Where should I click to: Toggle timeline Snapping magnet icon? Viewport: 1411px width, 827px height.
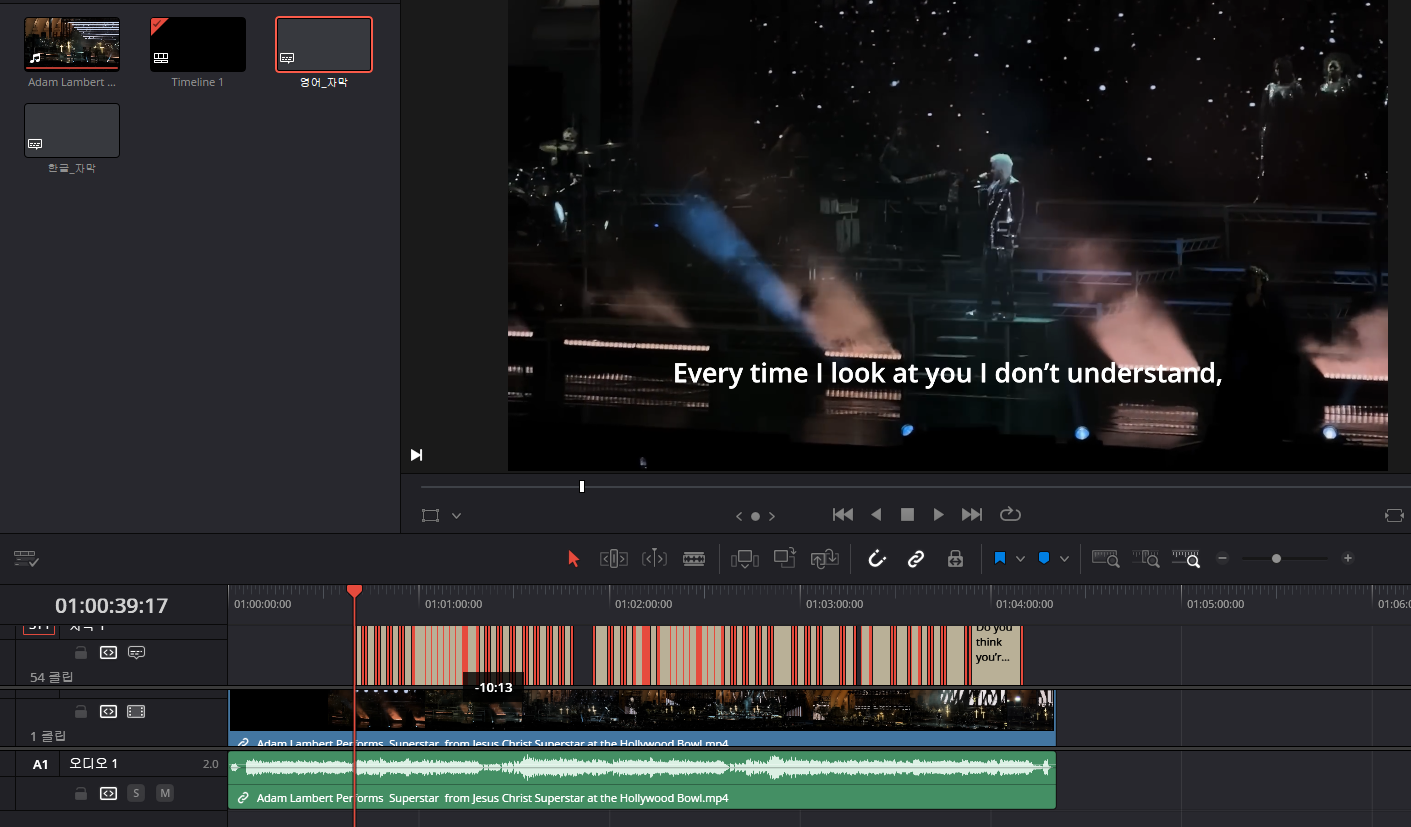click(877, 559)
